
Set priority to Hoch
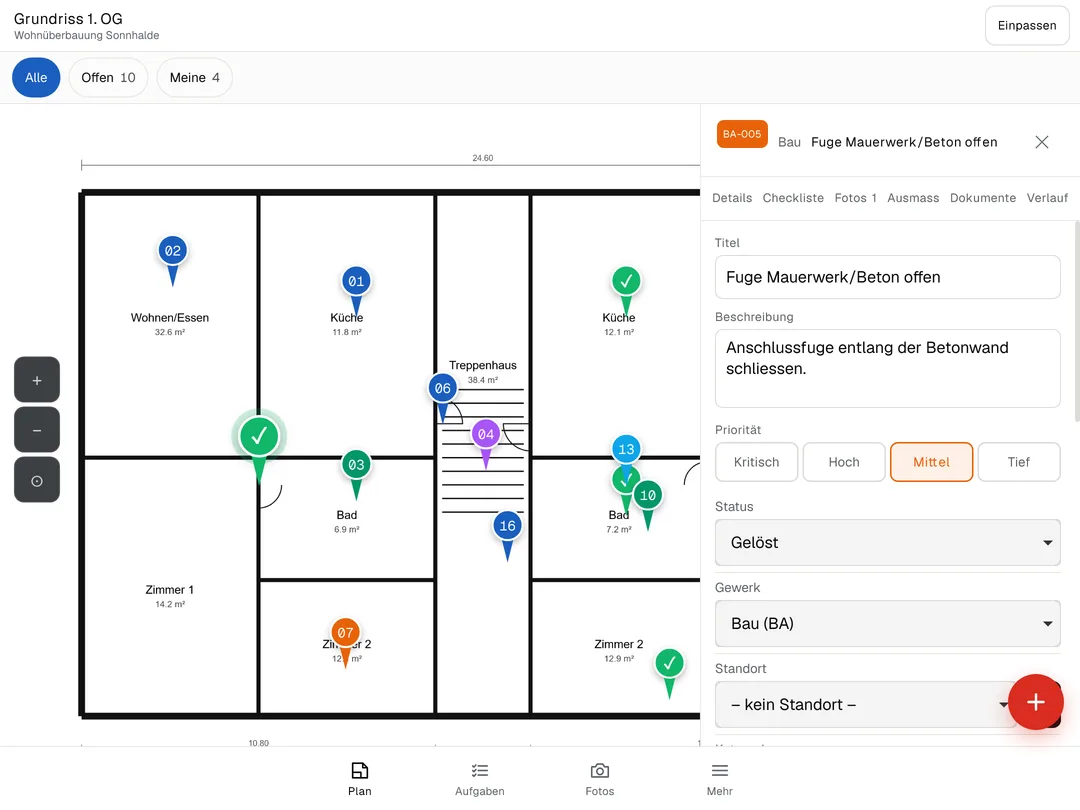844,462
